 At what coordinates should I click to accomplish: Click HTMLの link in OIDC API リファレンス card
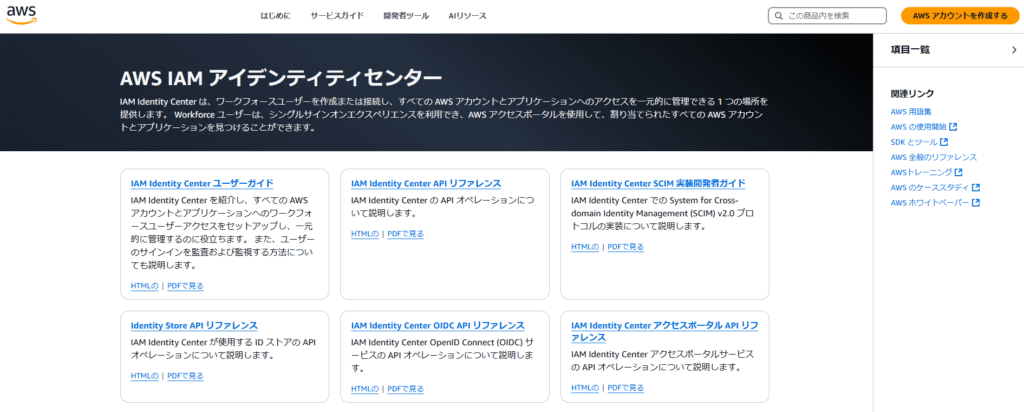coord(364,389)
